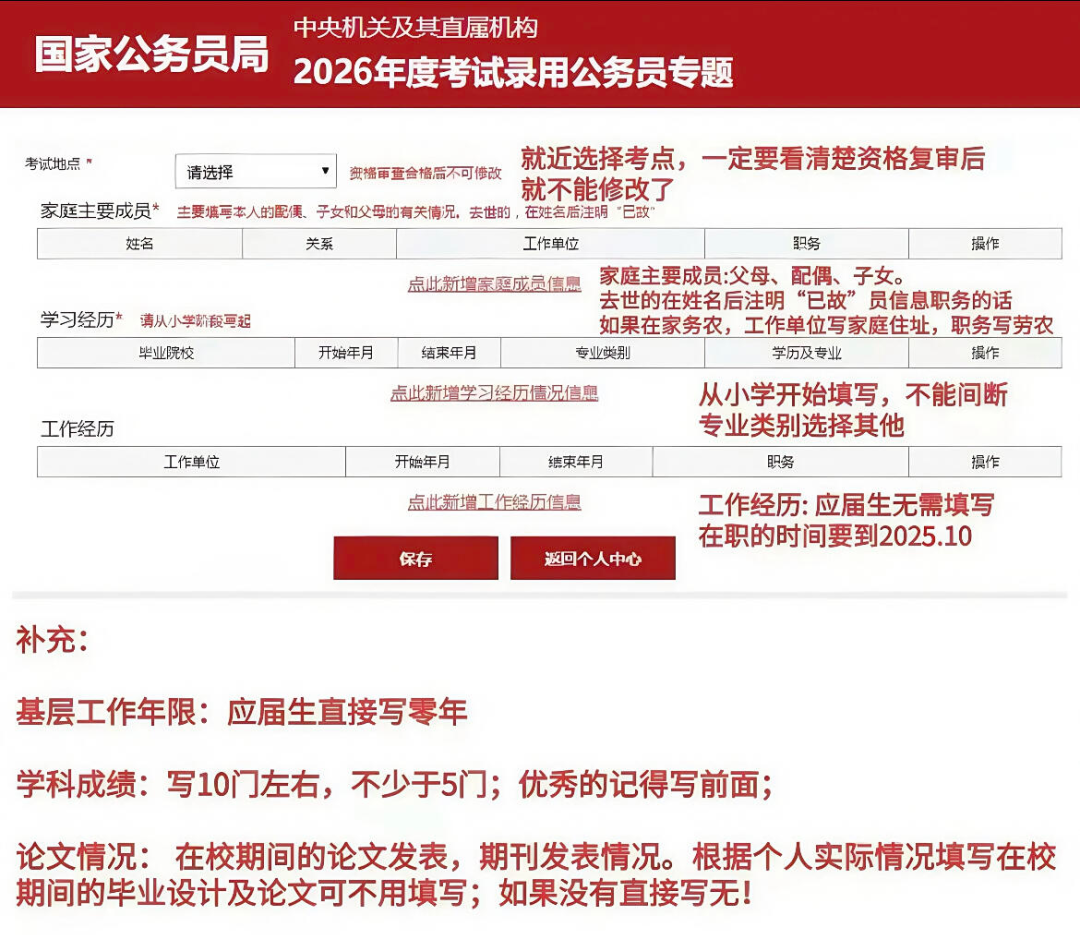The width and height of the screenshot is (1080, 935).
Task: Click the 操作 column in work experience table
Action: (x=986, y=461)
